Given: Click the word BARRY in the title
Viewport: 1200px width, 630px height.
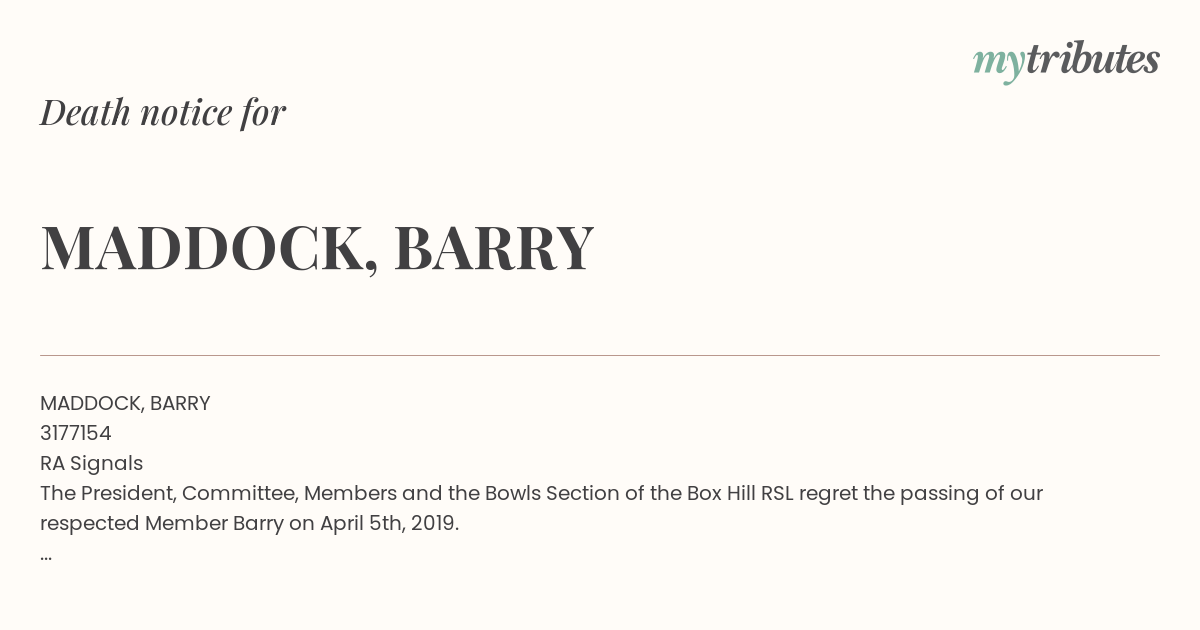Looking at the screenshot, I should [x=494, y=248].
